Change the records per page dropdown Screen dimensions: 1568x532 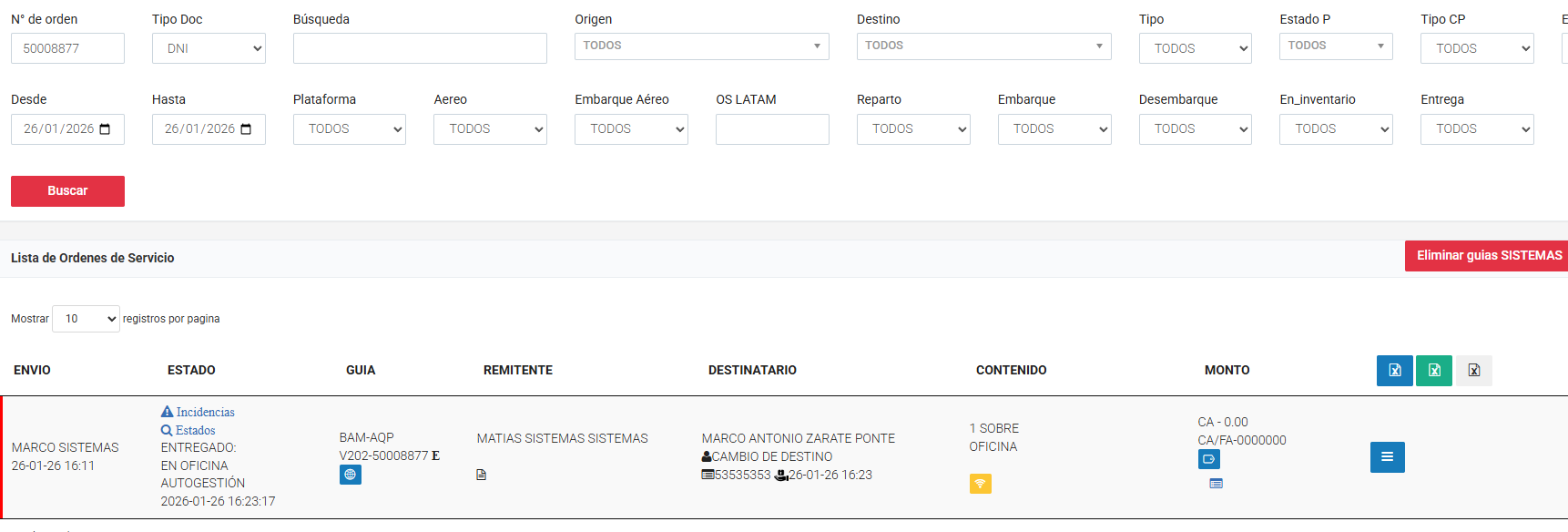click(x=86, y=319)
